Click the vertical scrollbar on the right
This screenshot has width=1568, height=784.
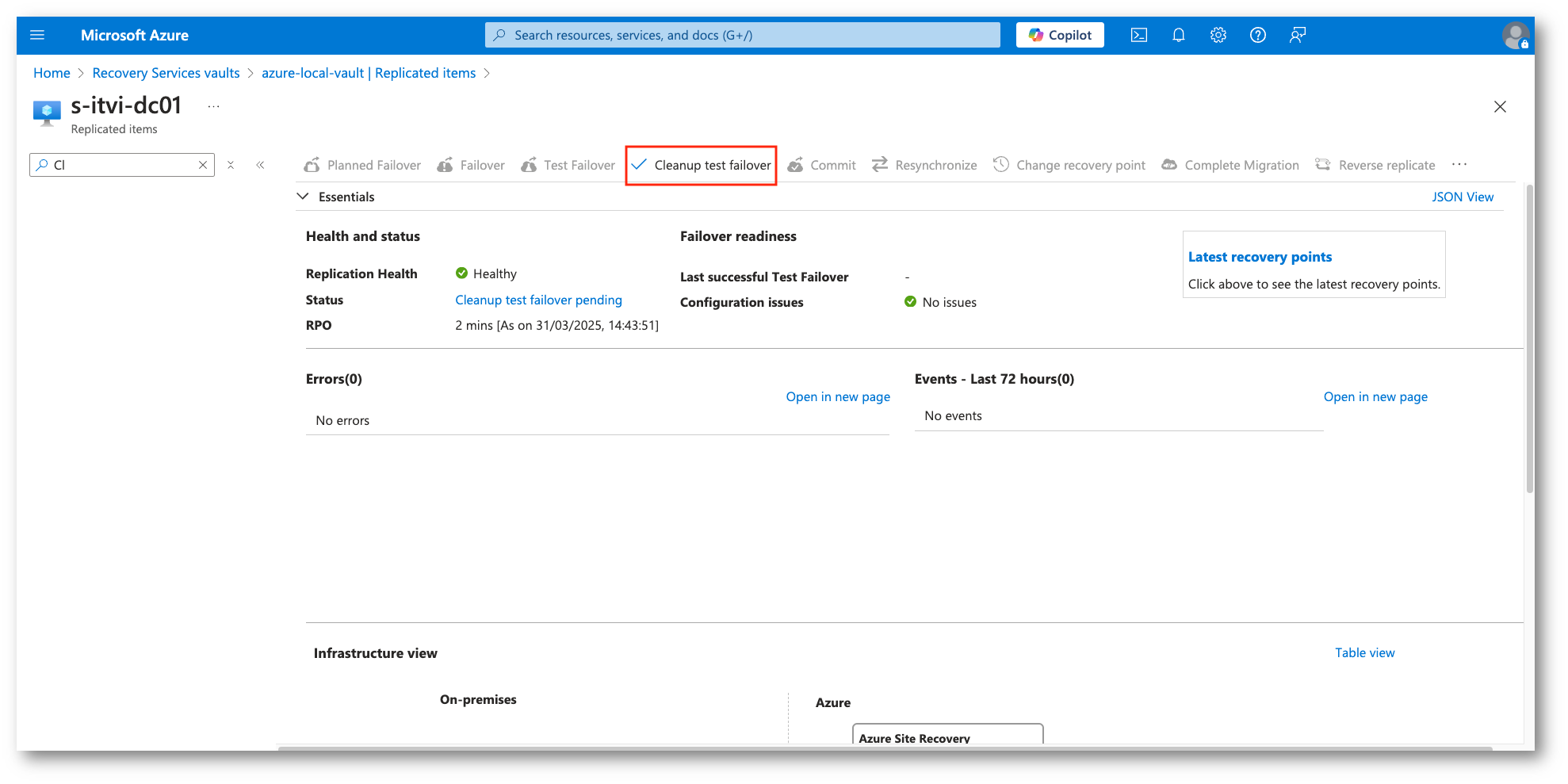pos(1529,341)
